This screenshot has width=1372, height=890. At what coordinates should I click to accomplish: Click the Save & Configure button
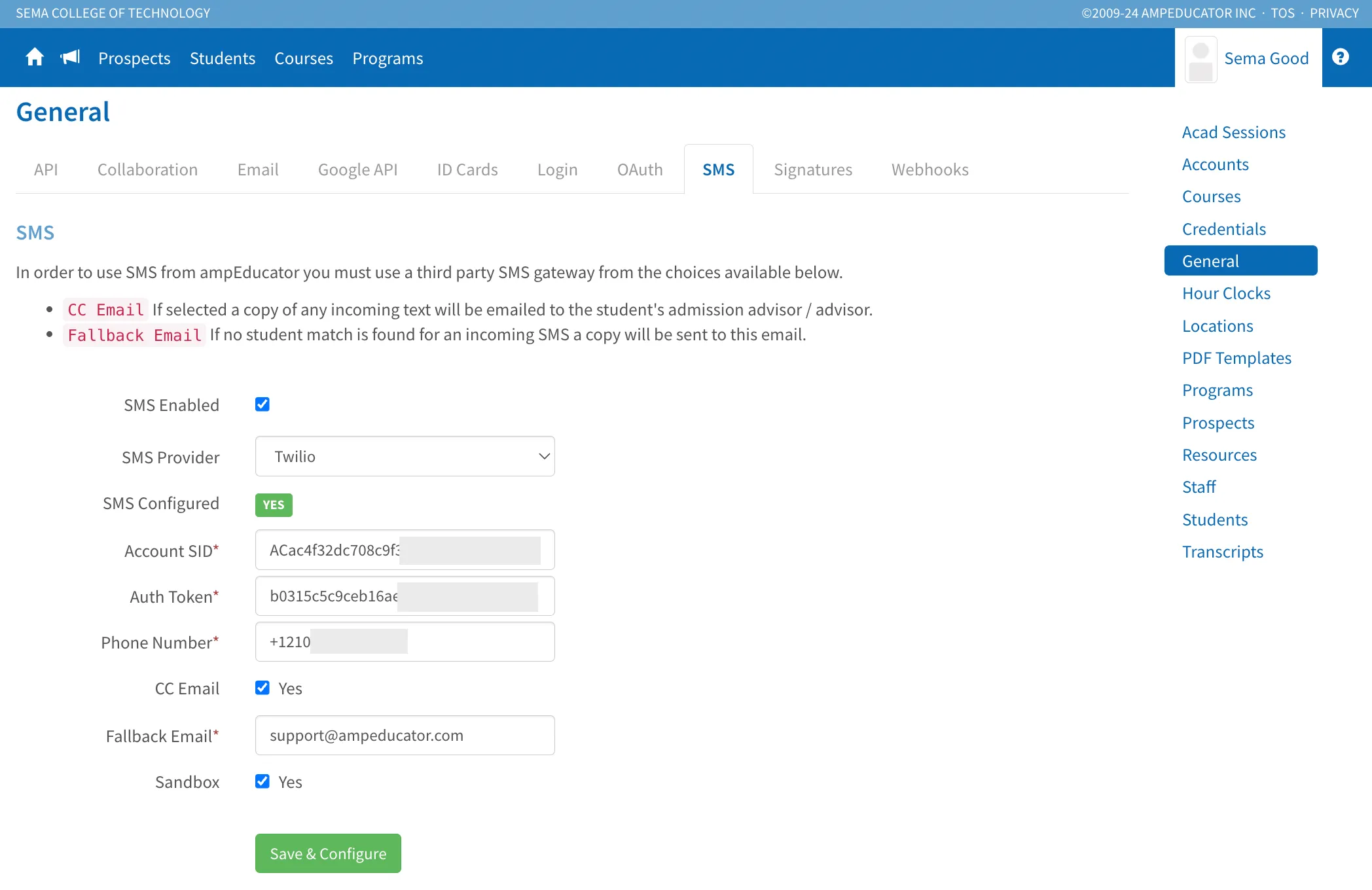pyautogui.click(x=328, y=853)
